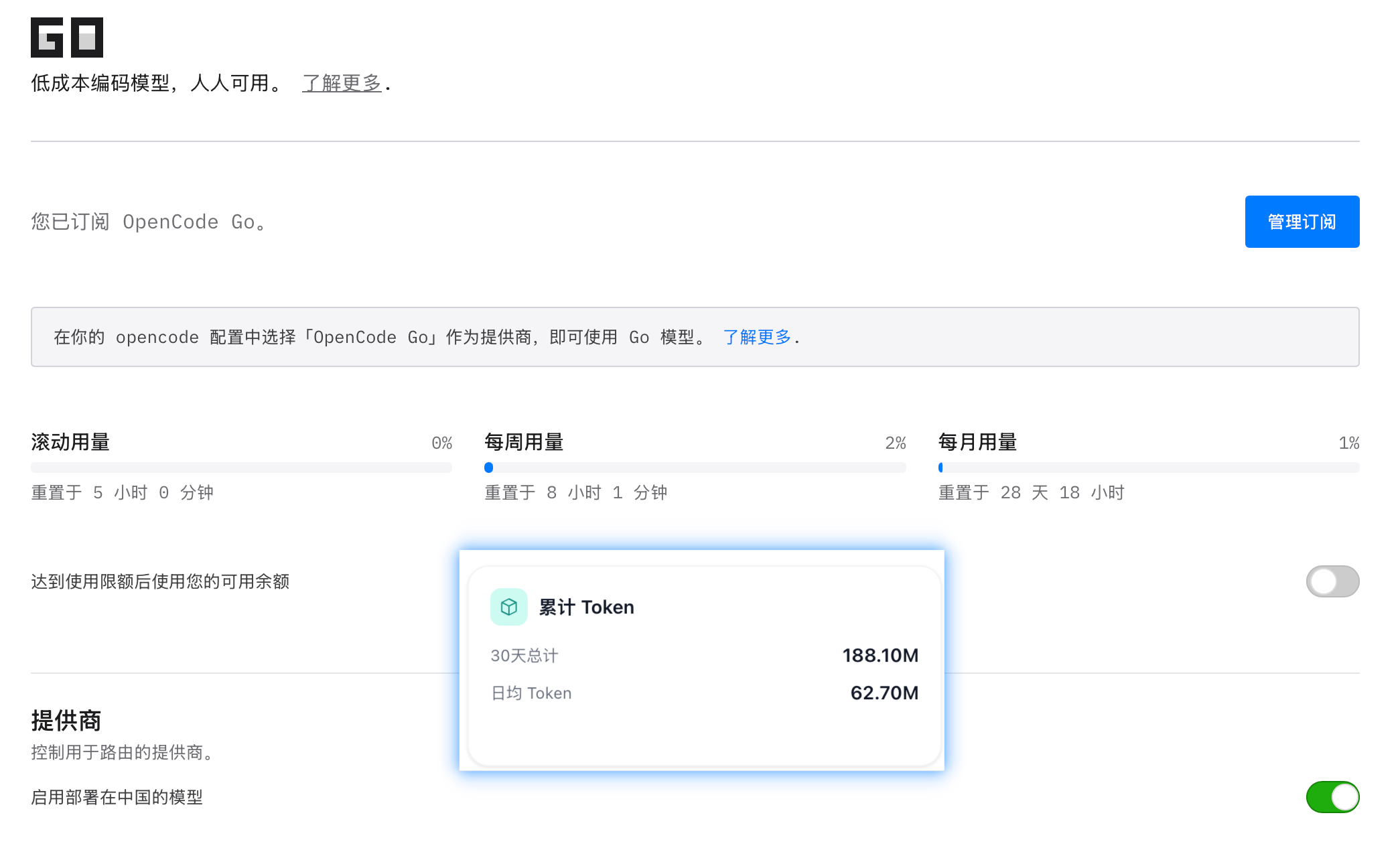Click 启用部署在中国的模型 label
1400x856 pixels.
click(x=117, y=797)
